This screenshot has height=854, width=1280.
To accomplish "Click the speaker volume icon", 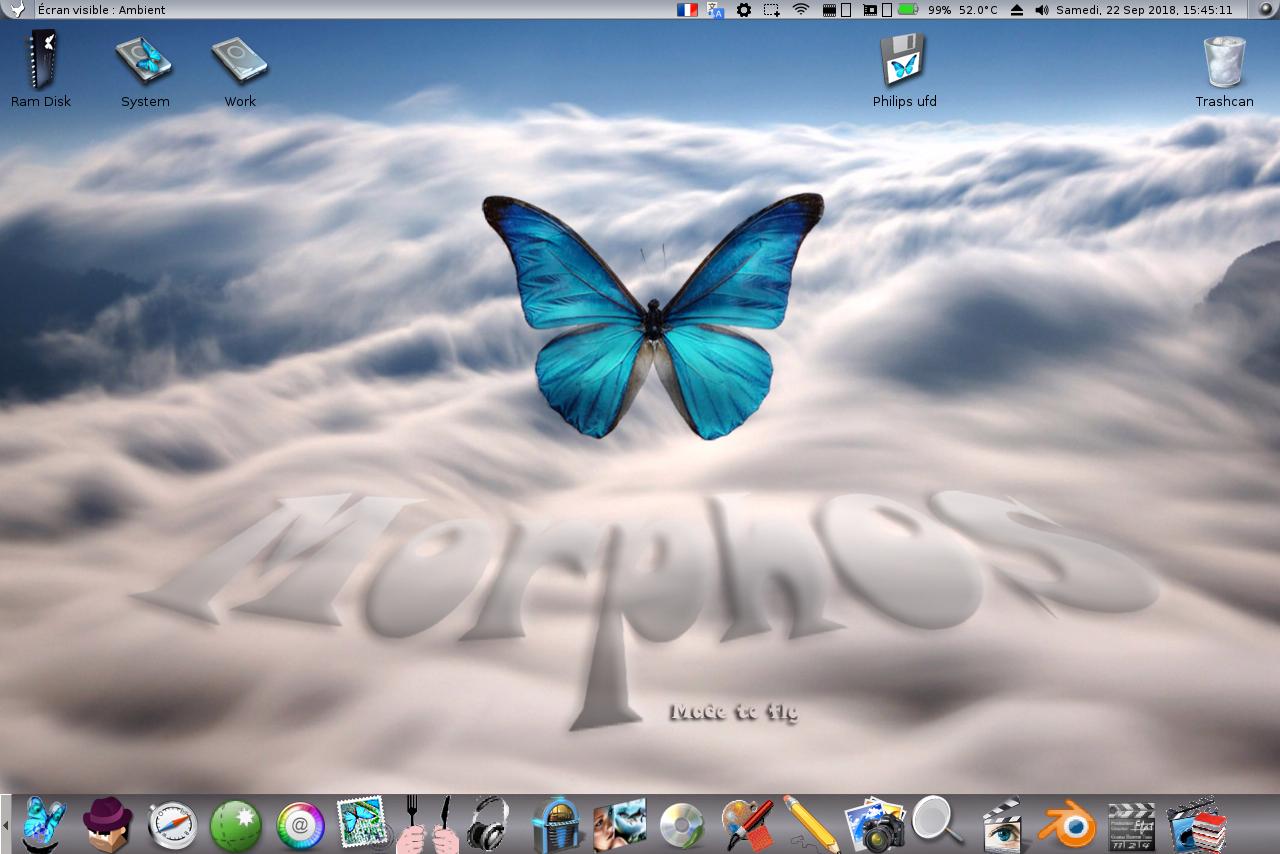I will (1042, 10).
